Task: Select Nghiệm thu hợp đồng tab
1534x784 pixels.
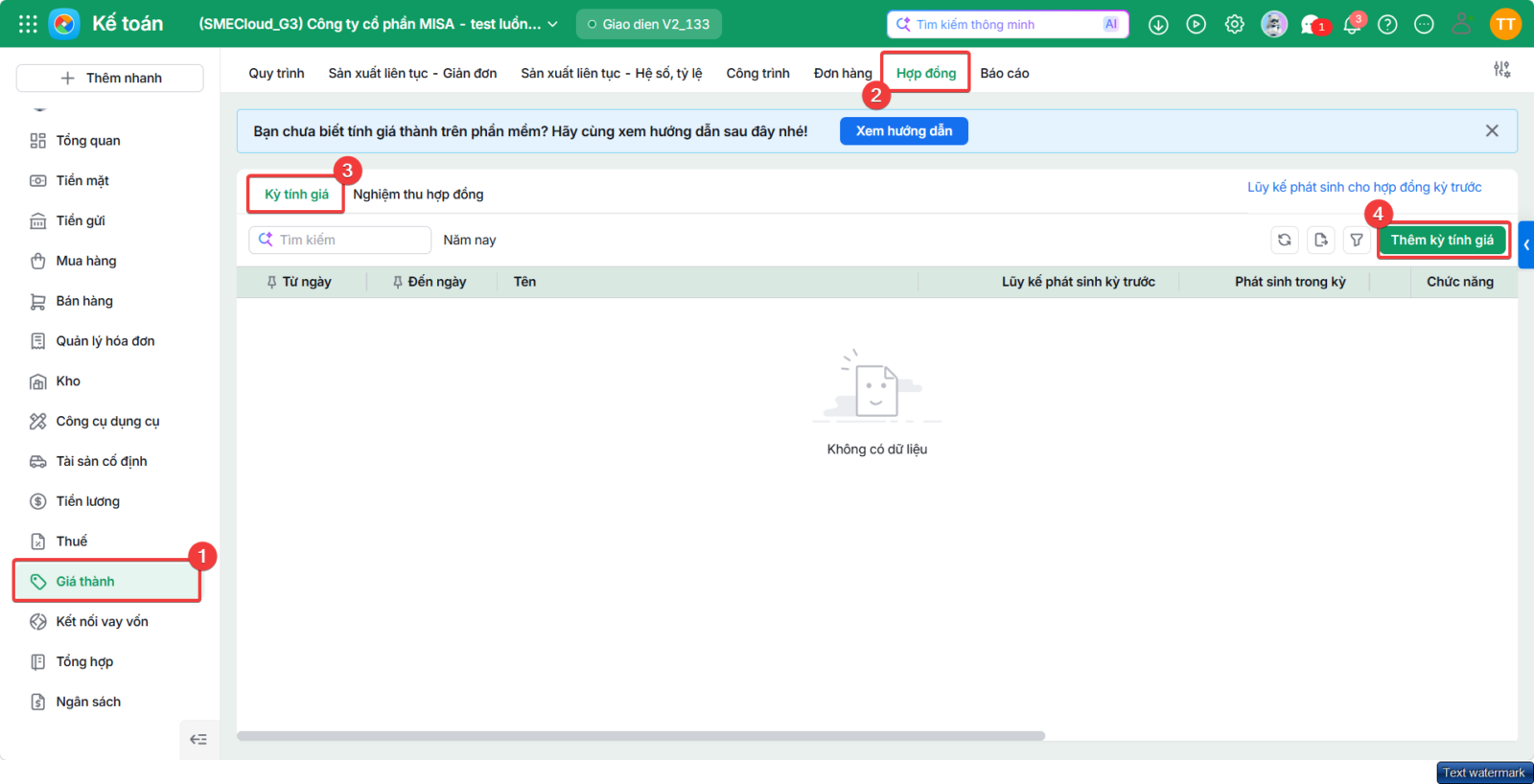Action: tap(418, 194)
